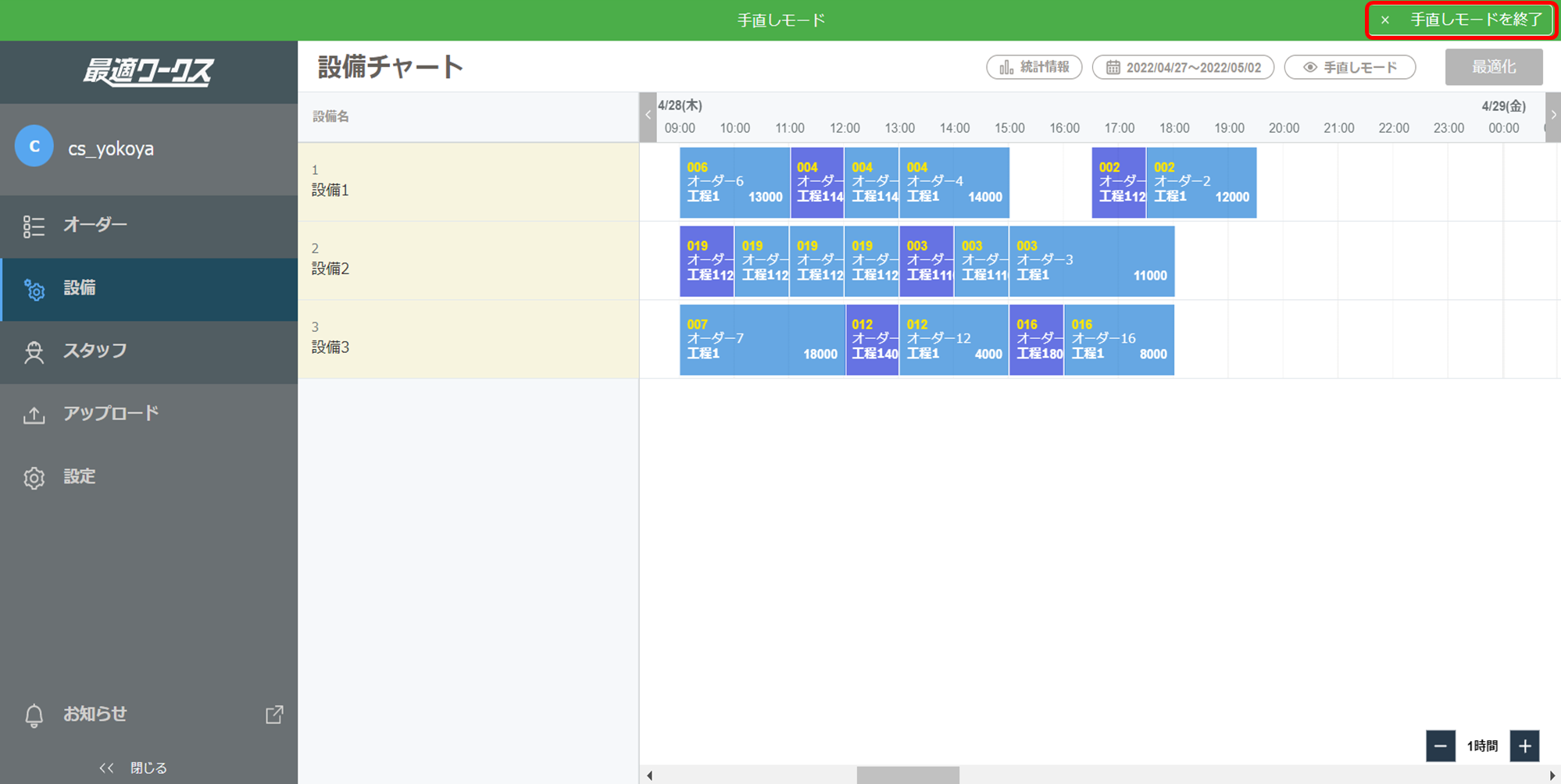The image size is (1561, 784).
Task: Select task 004 オーダー4 14000 block
Action: click(954, 183)
